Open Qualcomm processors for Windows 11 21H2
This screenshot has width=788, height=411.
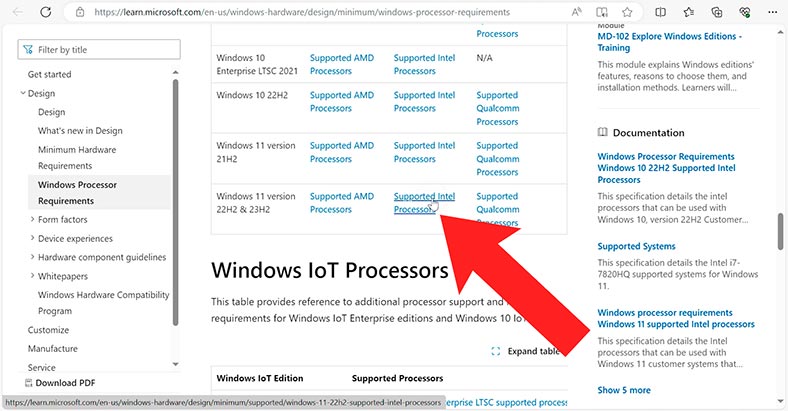(498, 159)
